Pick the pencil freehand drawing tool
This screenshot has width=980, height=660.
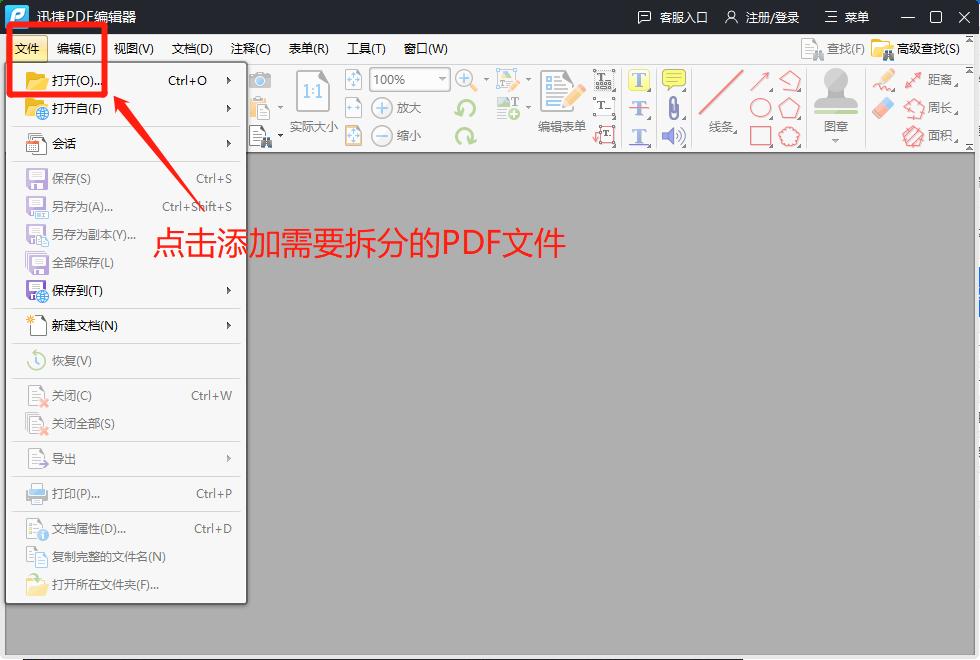[884, 80]
